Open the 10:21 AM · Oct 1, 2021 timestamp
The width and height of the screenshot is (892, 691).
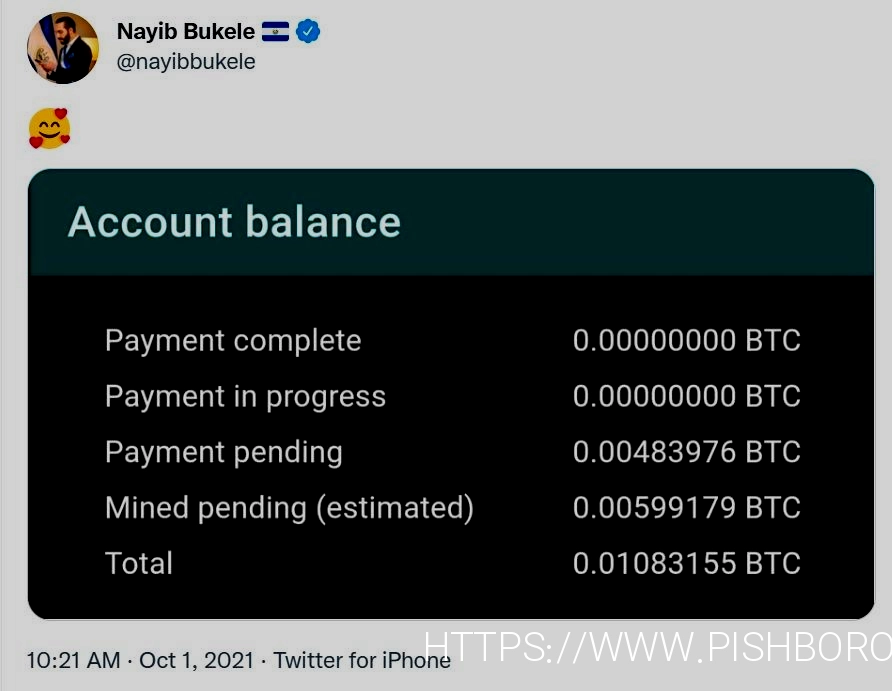click(140, 660)
